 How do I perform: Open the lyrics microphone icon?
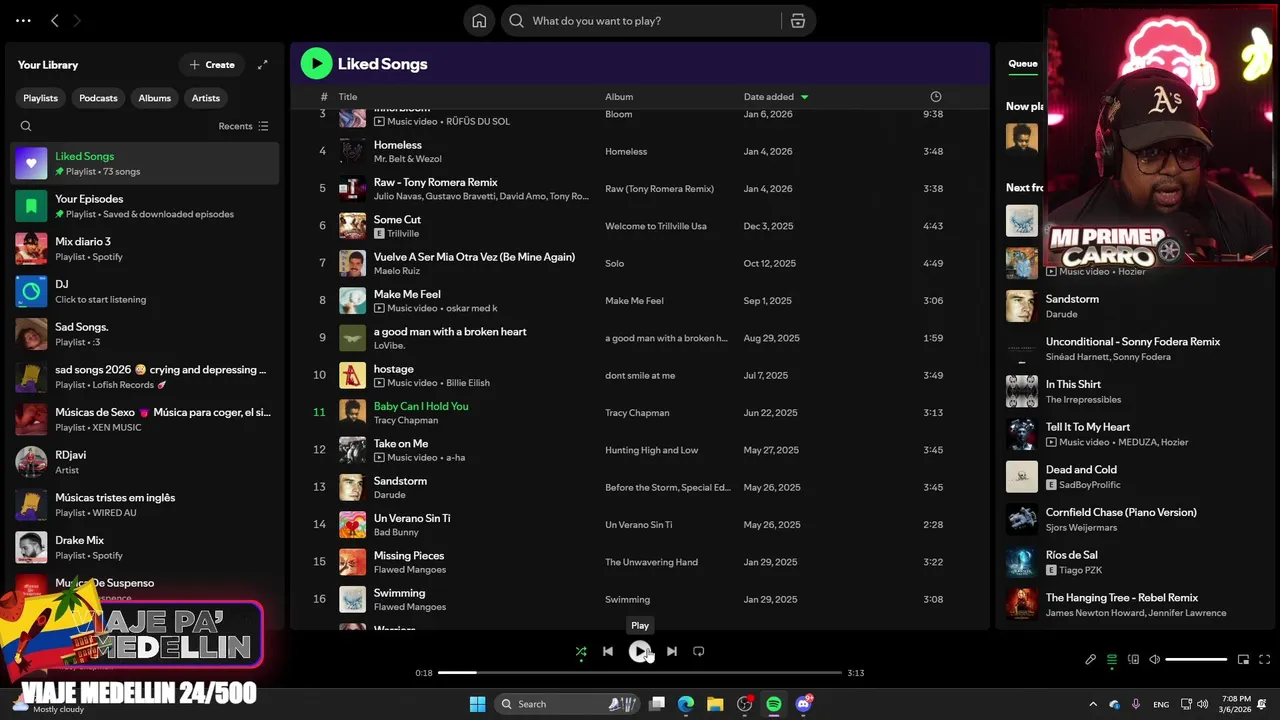tap(1091, 660)
